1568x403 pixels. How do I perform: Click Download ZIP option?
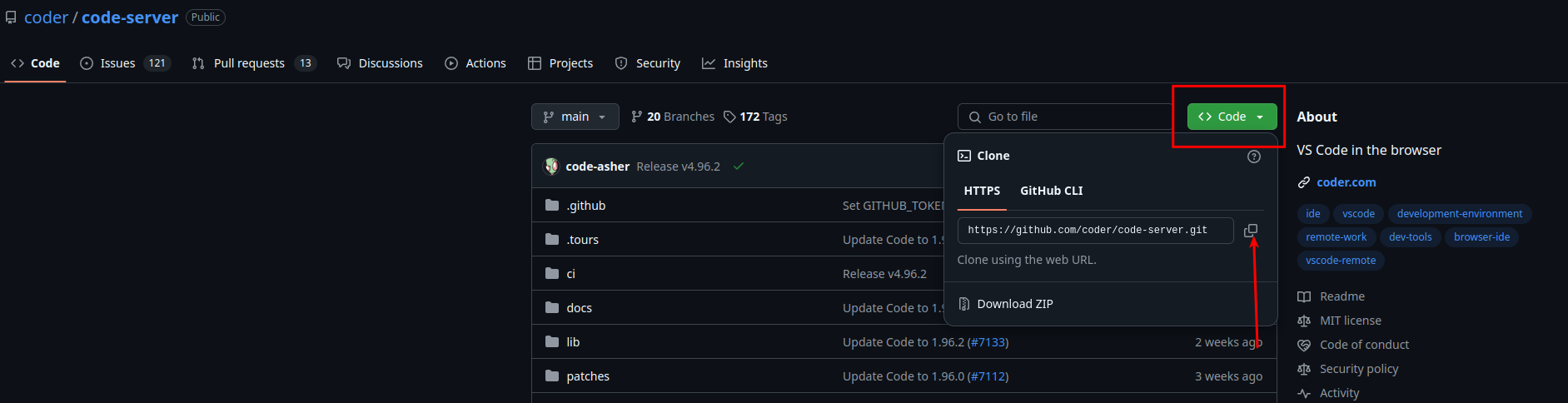pyautogui.click(x=1014, y=304)
